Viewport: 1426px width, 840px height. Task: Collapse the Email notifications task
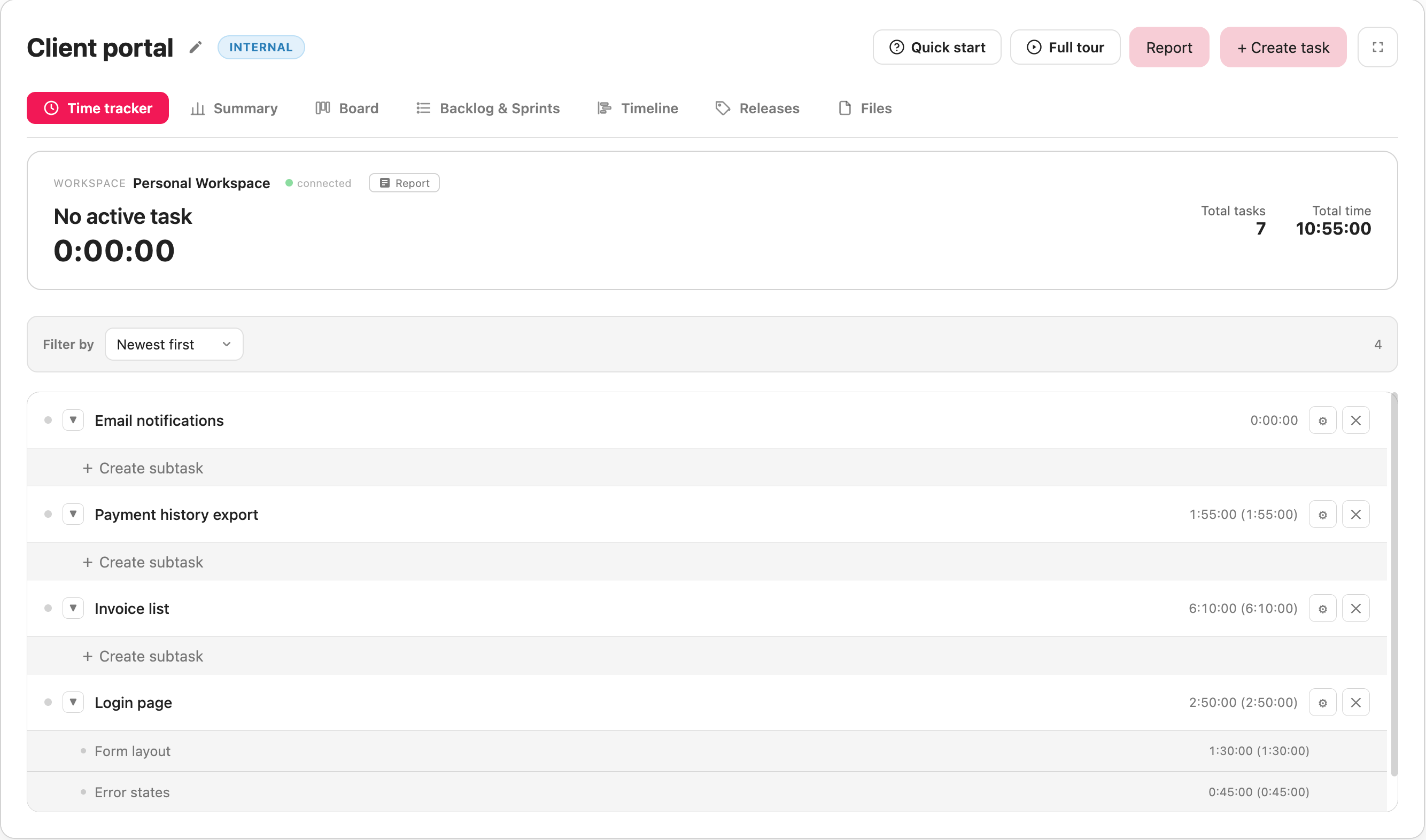[x=73, y=420]
